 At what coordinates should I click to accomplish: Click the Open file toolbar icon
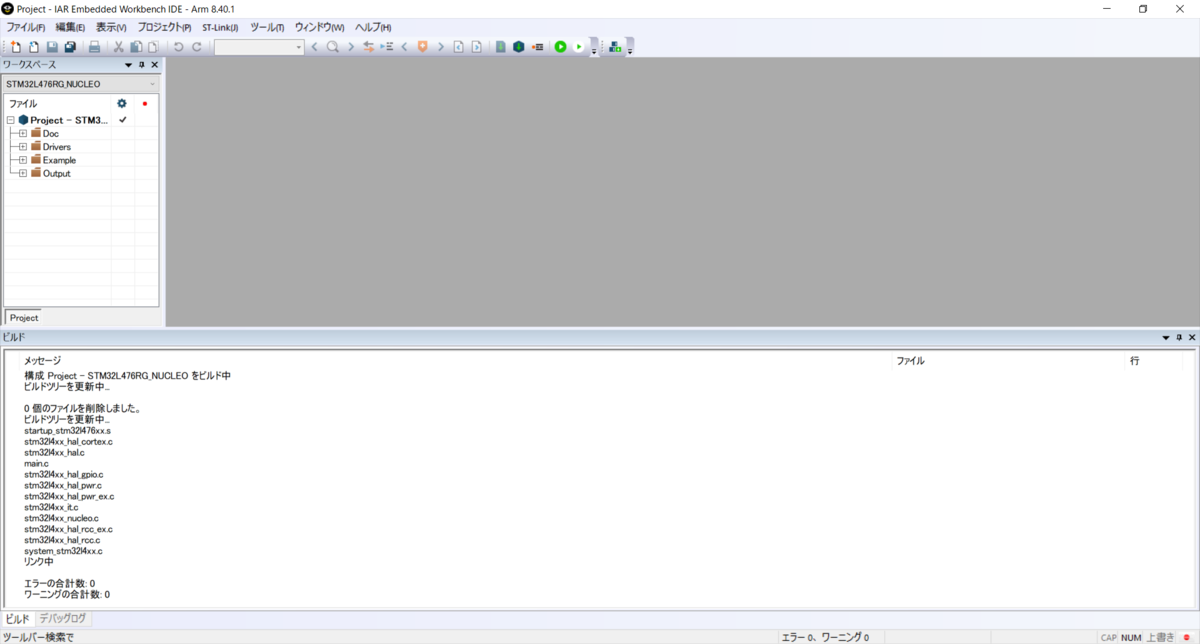(34, 47)
